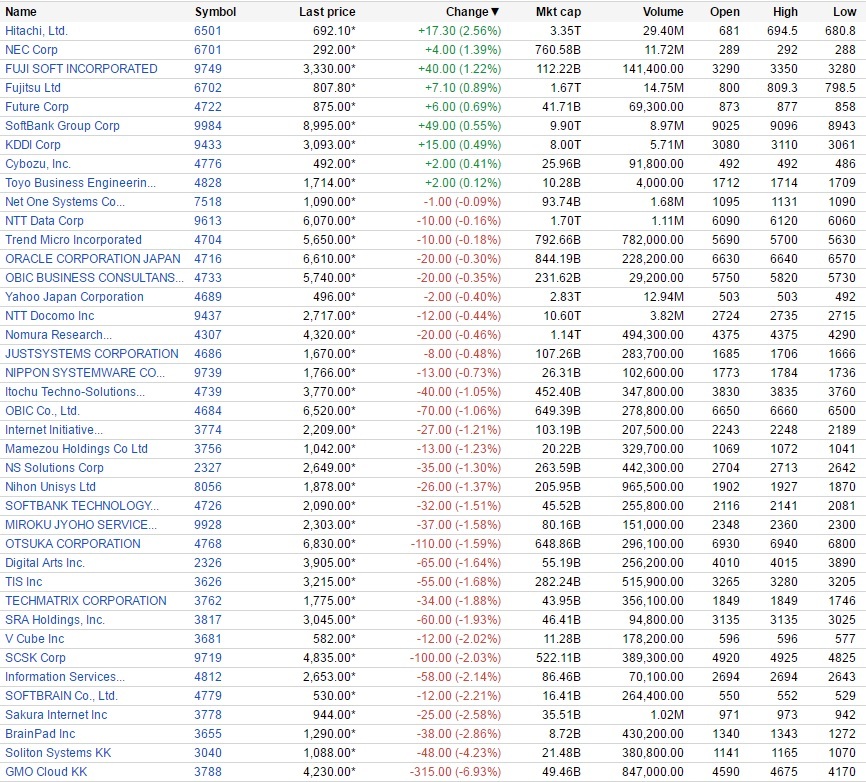The height and width of the screenshot is (782, 866).
Task: Sort by the Change column header
Action: pos(472,12)
